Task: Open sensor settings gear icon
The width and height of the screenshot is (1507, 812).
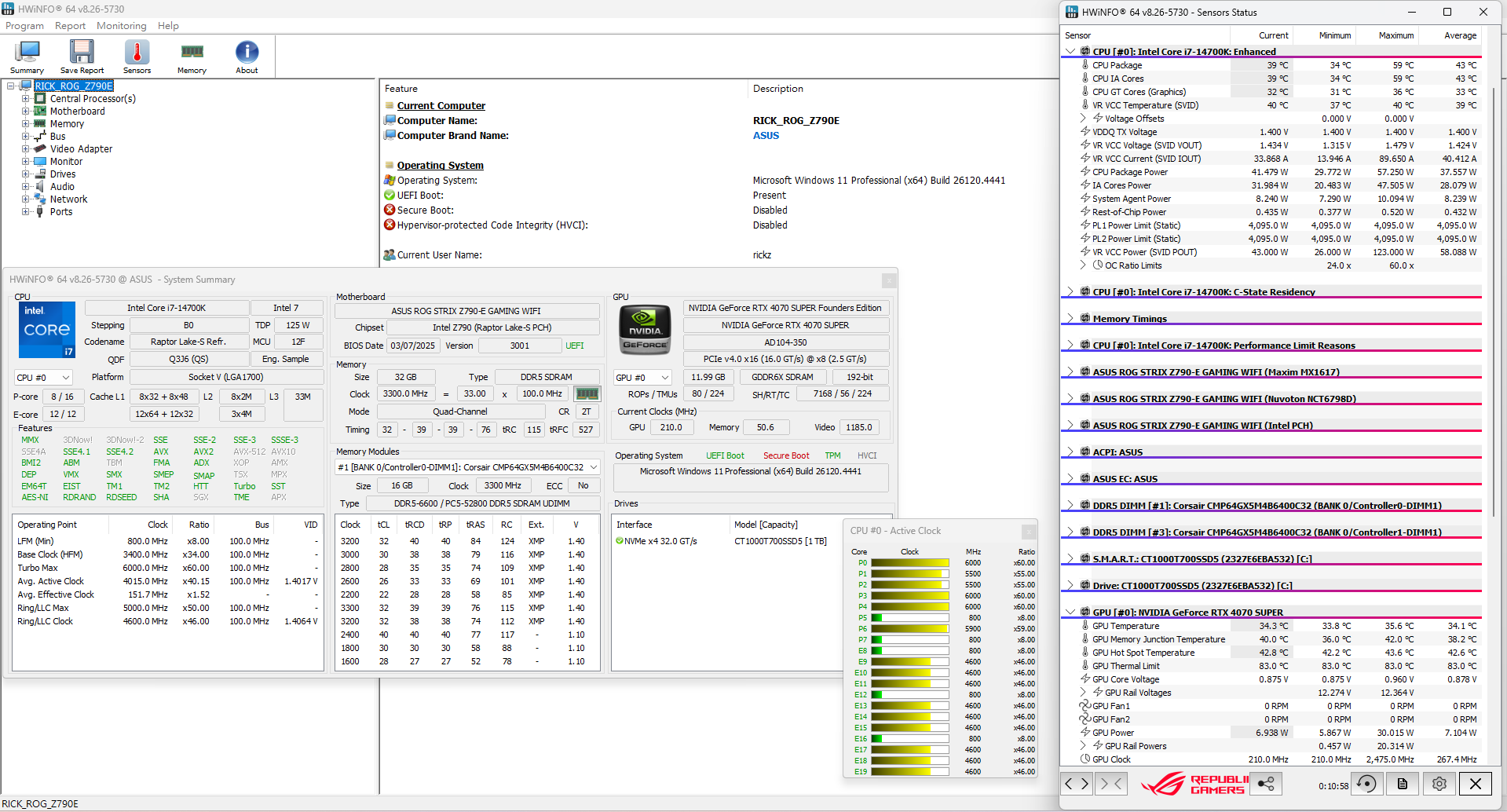Action: pos(1439,784)
